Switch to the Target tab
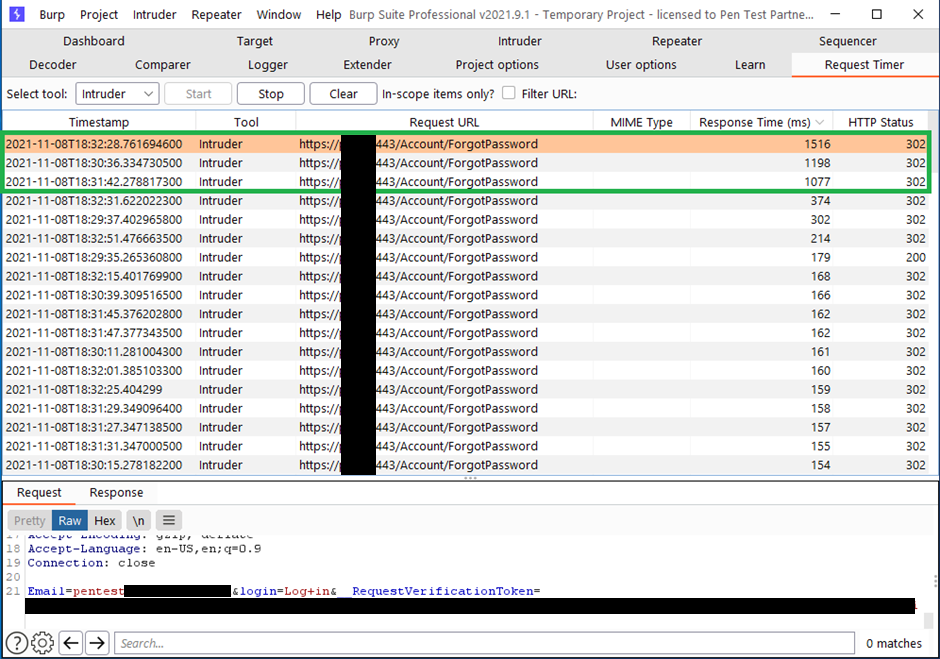Image resolution: width=940 pixels, height=659 pixels. tap(254, 41)
